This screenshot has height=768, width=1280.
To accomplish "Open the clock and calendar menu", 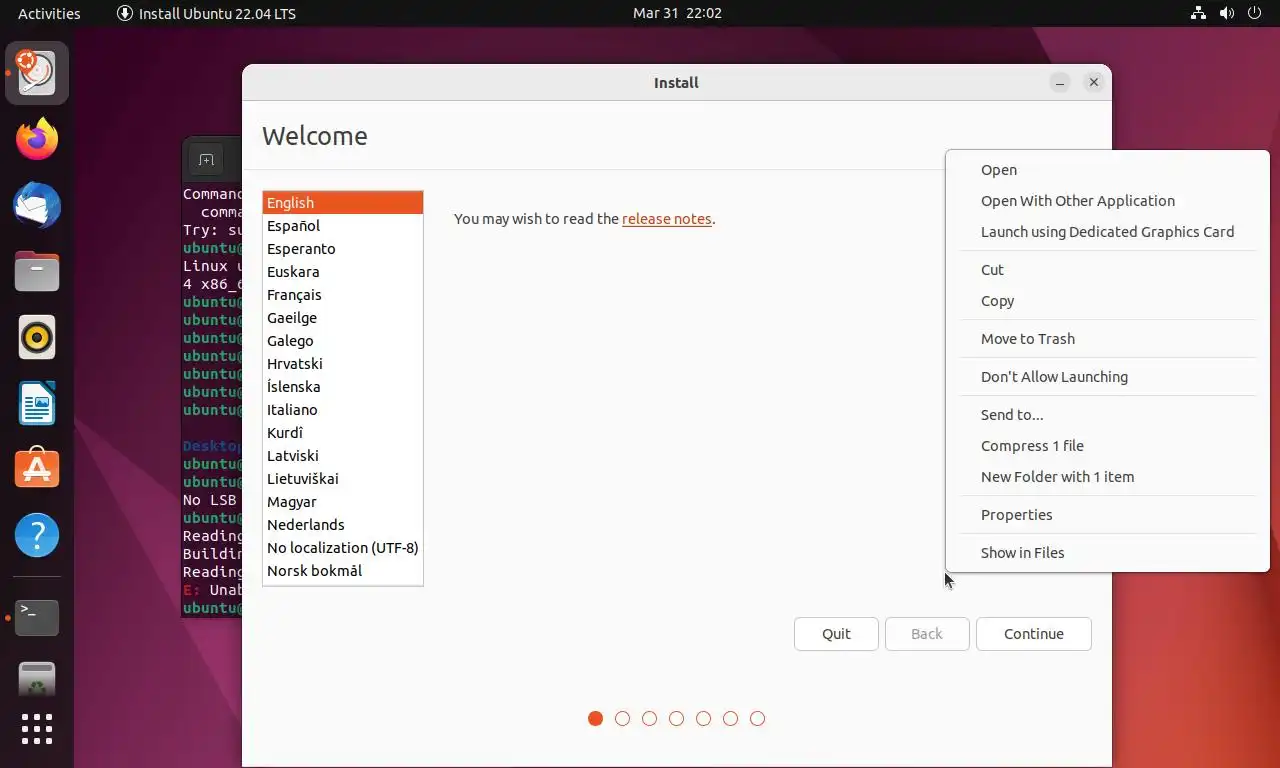I will coord(677,13).
